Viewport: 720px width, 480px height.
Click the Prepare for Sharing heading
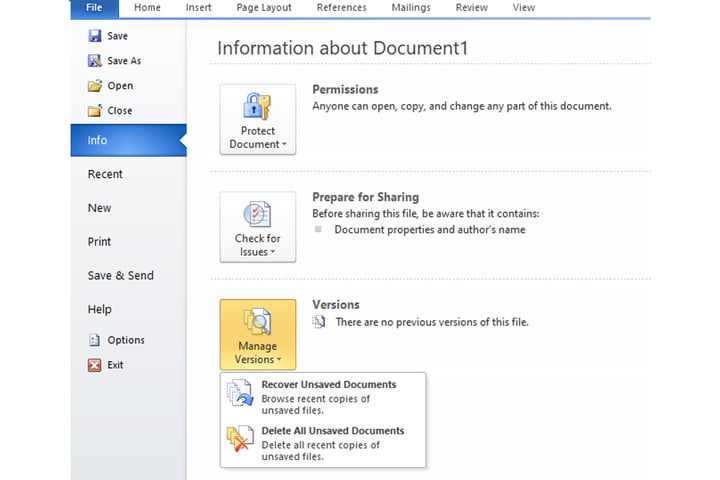click(366, 197)
